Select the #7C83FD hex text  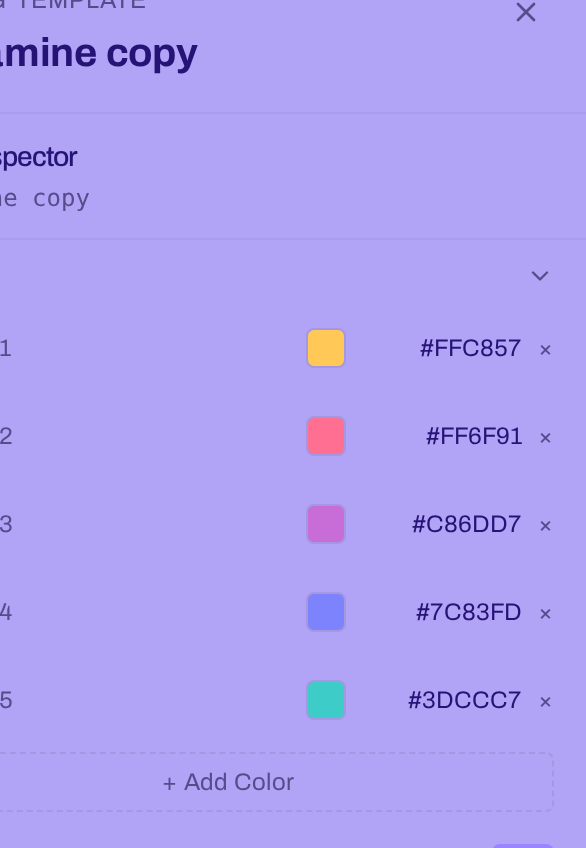coord(468,612)
